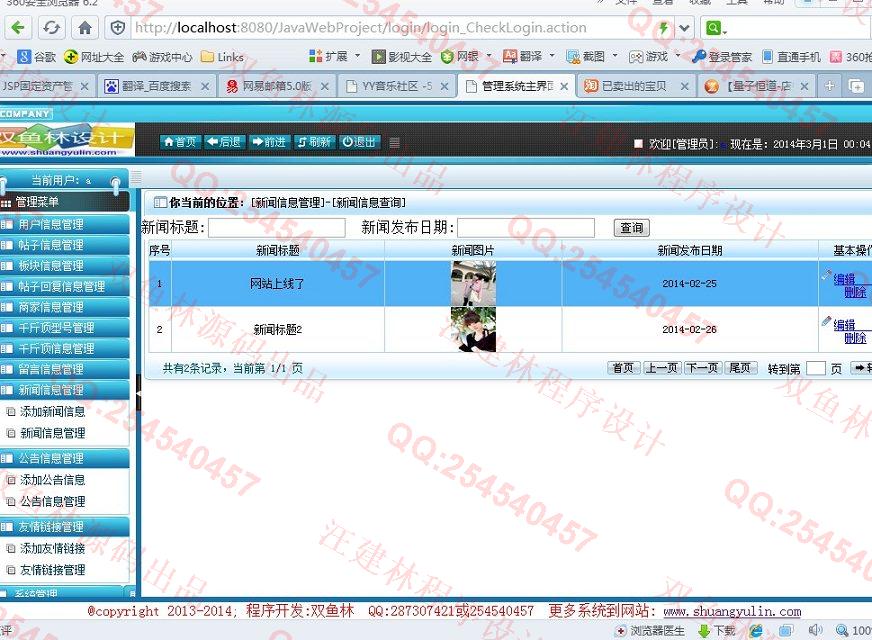The image size is (872, 640).
Task: Expand the 商家信息管理 menu
Action: tap(65, 307)
